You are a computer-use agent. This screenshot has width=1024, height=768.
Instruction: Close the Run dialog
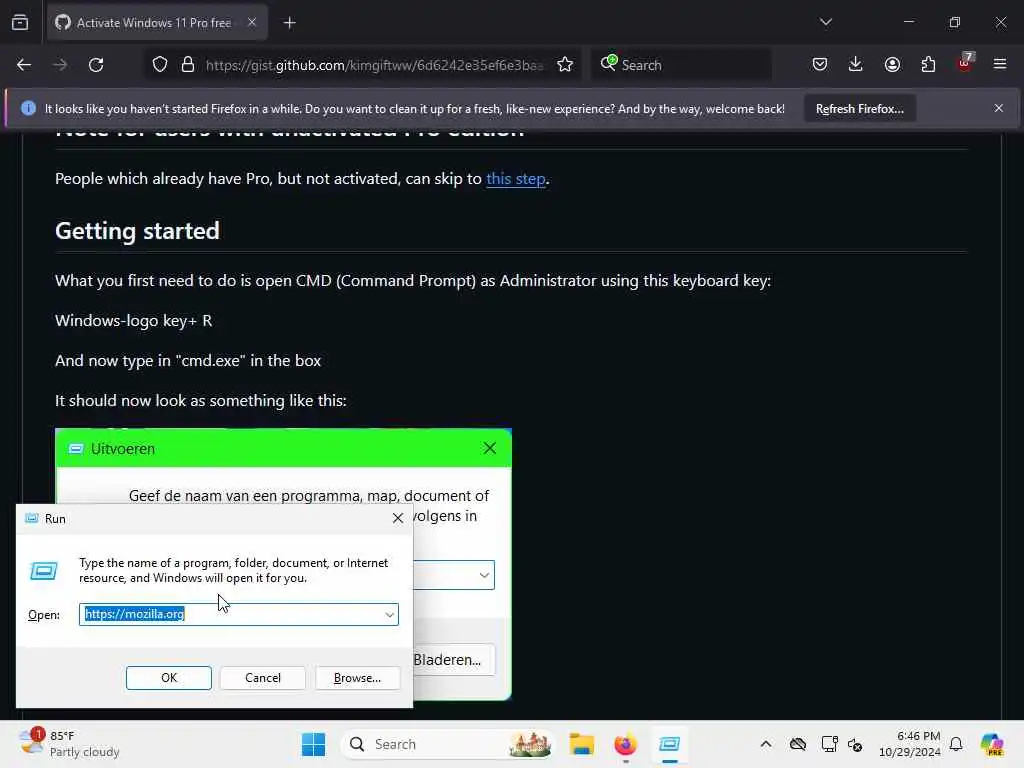point(397,519)
